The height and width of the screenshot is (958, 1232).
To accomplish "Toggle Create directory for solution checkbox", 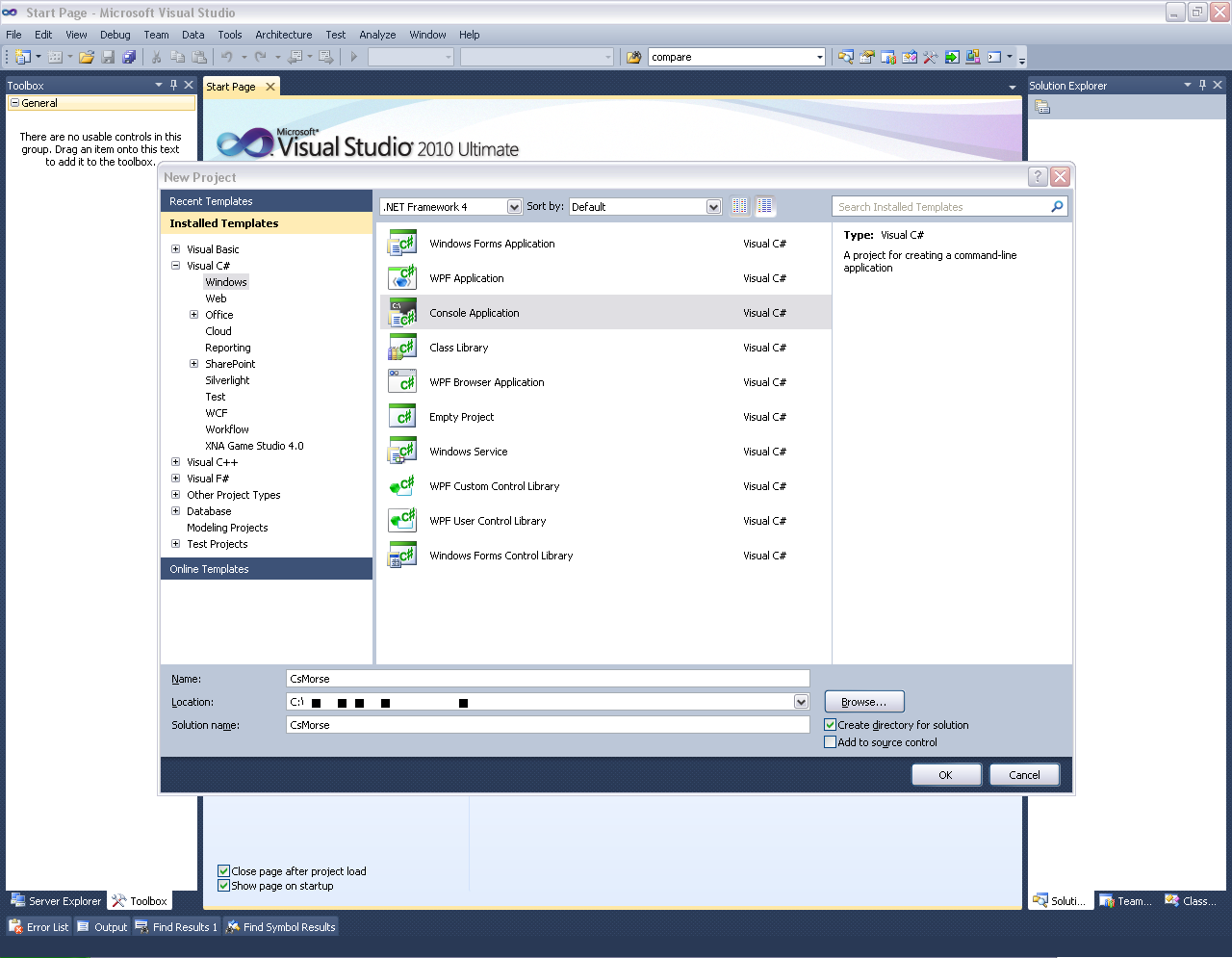I will click(x=830, y=725).
